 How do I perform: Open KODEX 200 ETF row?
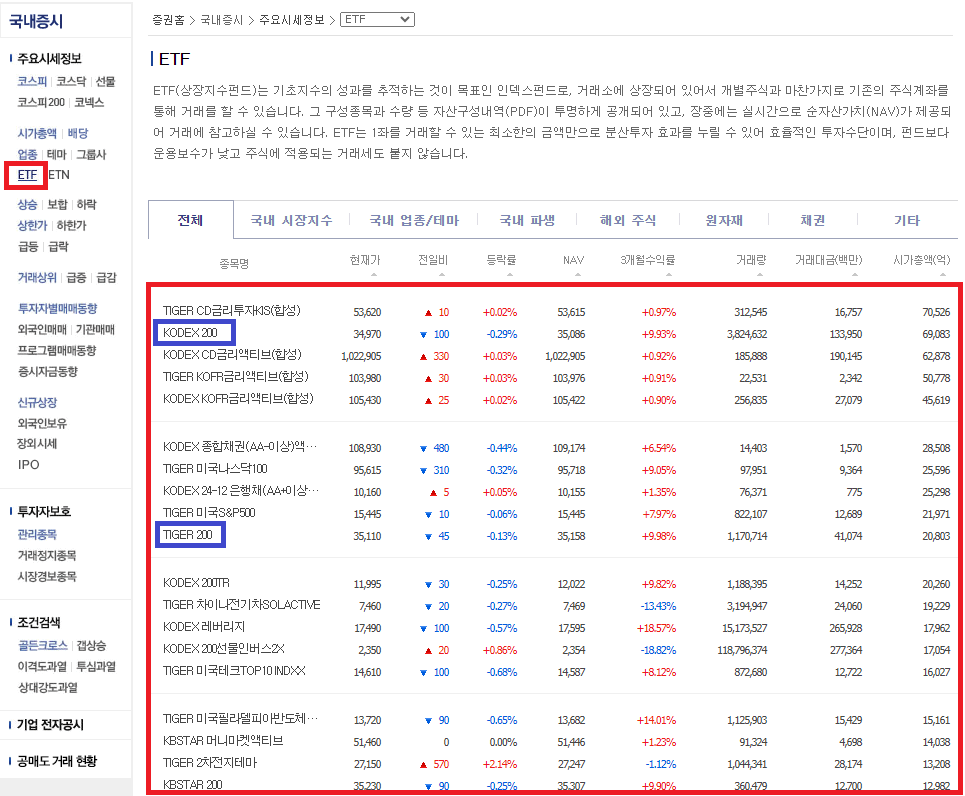pos(190,333)
